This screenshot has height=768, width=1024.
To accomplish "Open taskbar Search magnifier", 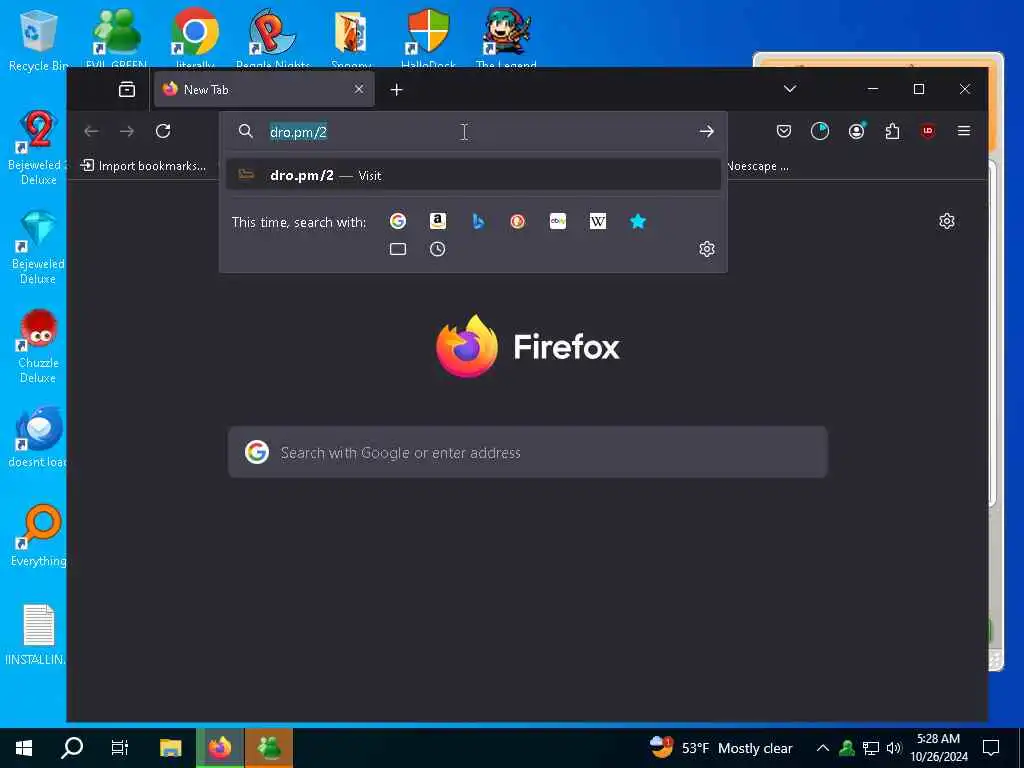I will [x=72, y=748].
